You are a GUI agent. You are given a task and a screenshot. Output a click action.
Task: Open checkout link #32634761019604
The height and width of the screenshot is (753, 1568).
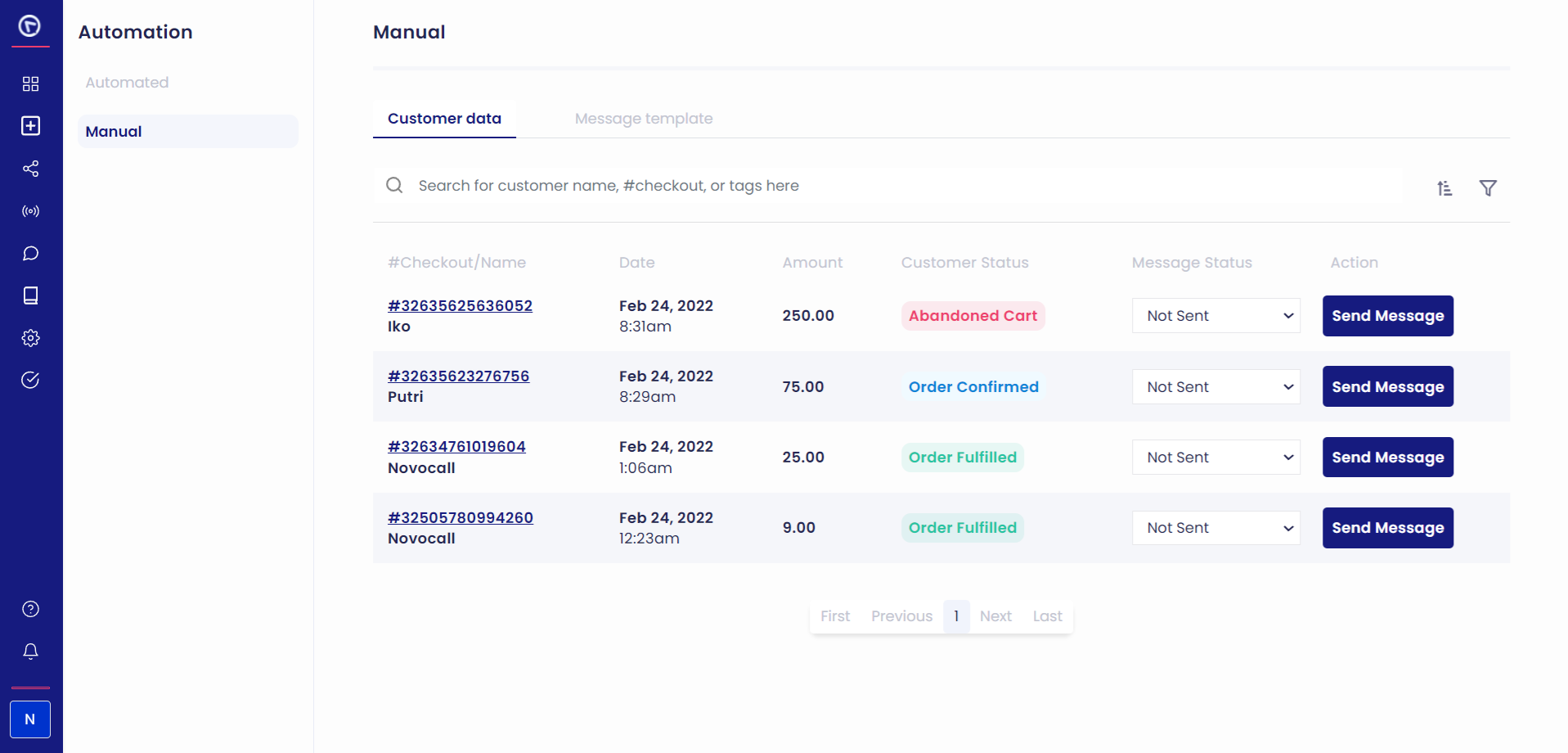click(x=456, y=446)
